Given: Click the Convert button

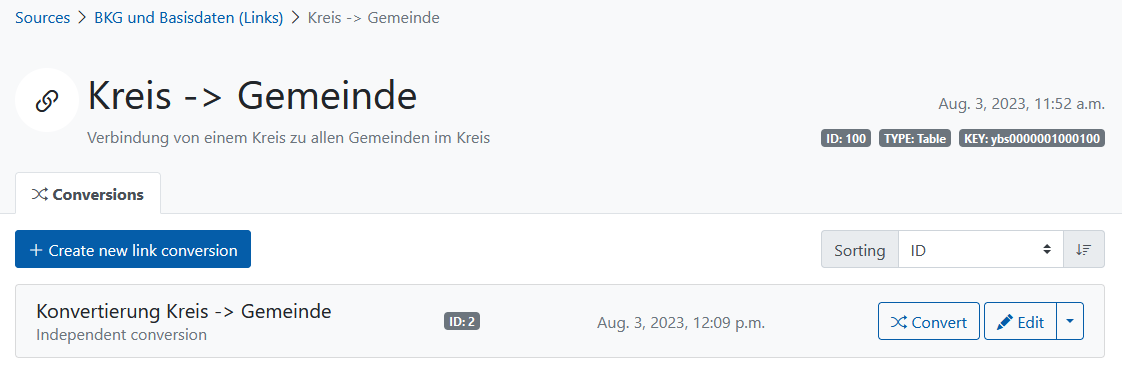Looking at the screenshot, I should coord(929,321).
